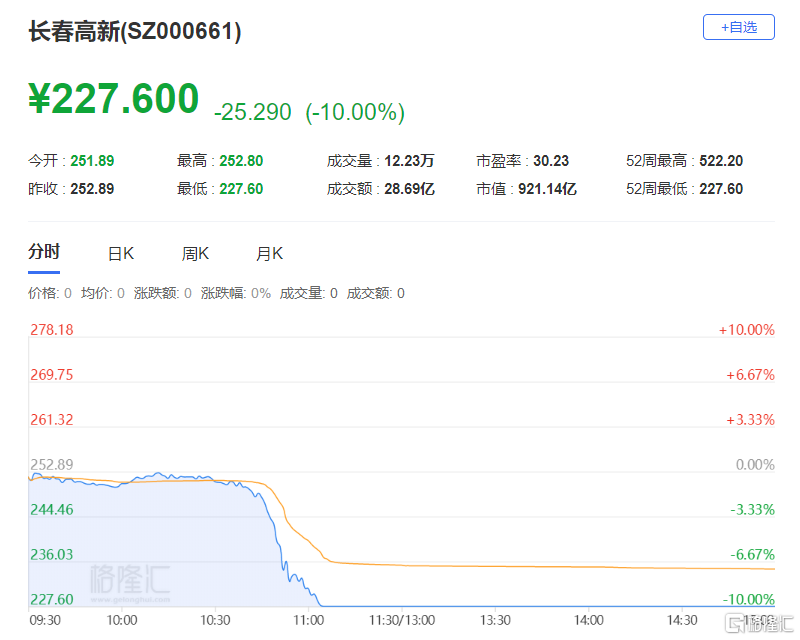
Task: Click the 涨跌幅: 0% readout
Action: tap(236, 293)
